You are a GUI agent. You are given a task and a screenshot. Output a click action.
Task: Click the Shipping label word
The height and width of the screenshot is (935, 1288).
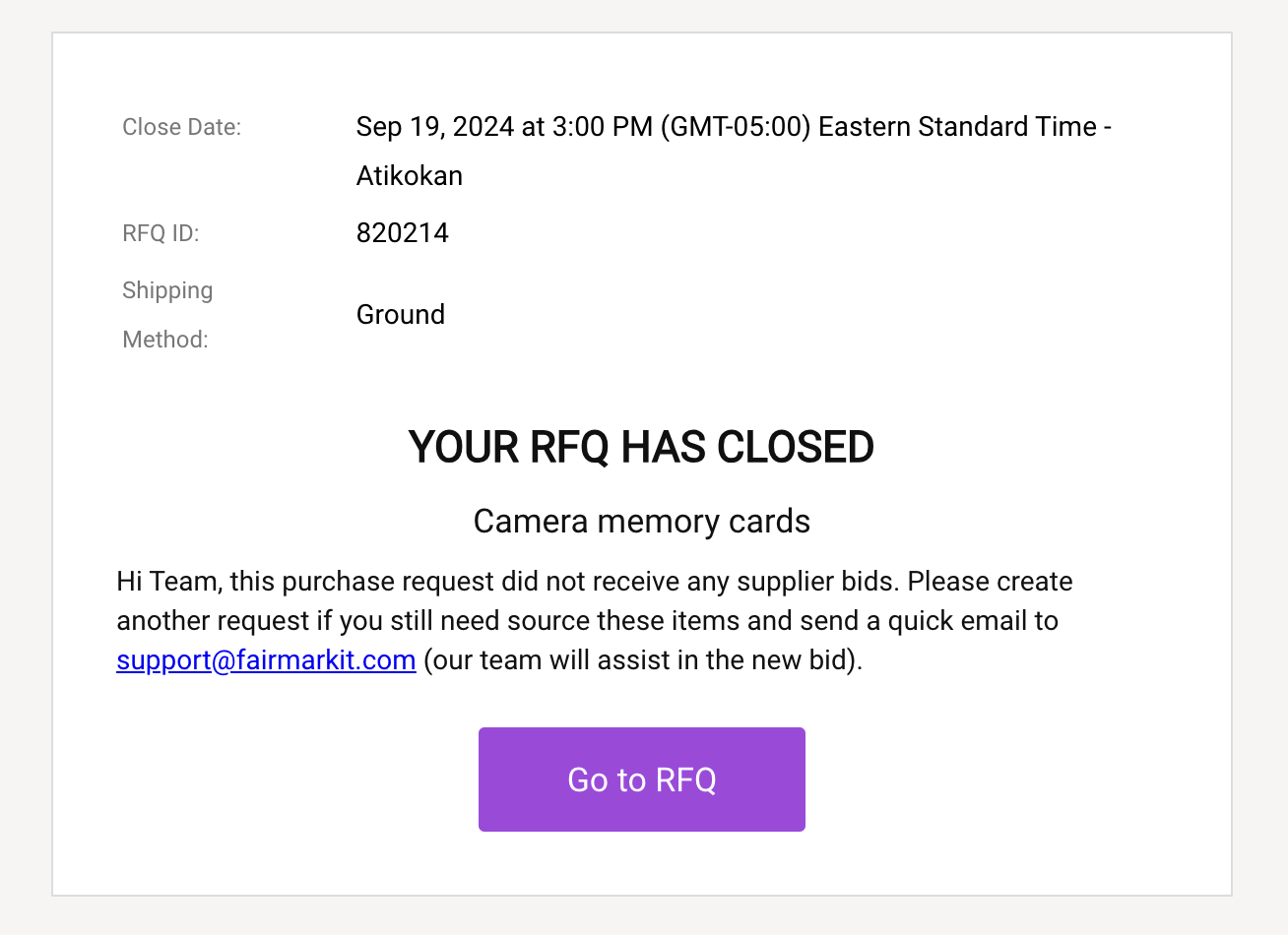pyautogui.click(x=167, y=291)
